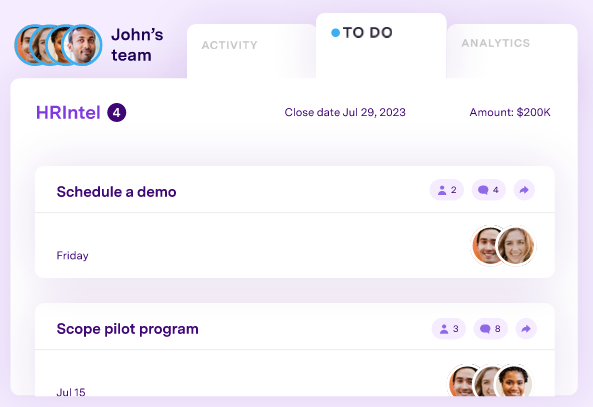Open assignees count on Scope pilot program
The image size is (593, 407).
449,329
